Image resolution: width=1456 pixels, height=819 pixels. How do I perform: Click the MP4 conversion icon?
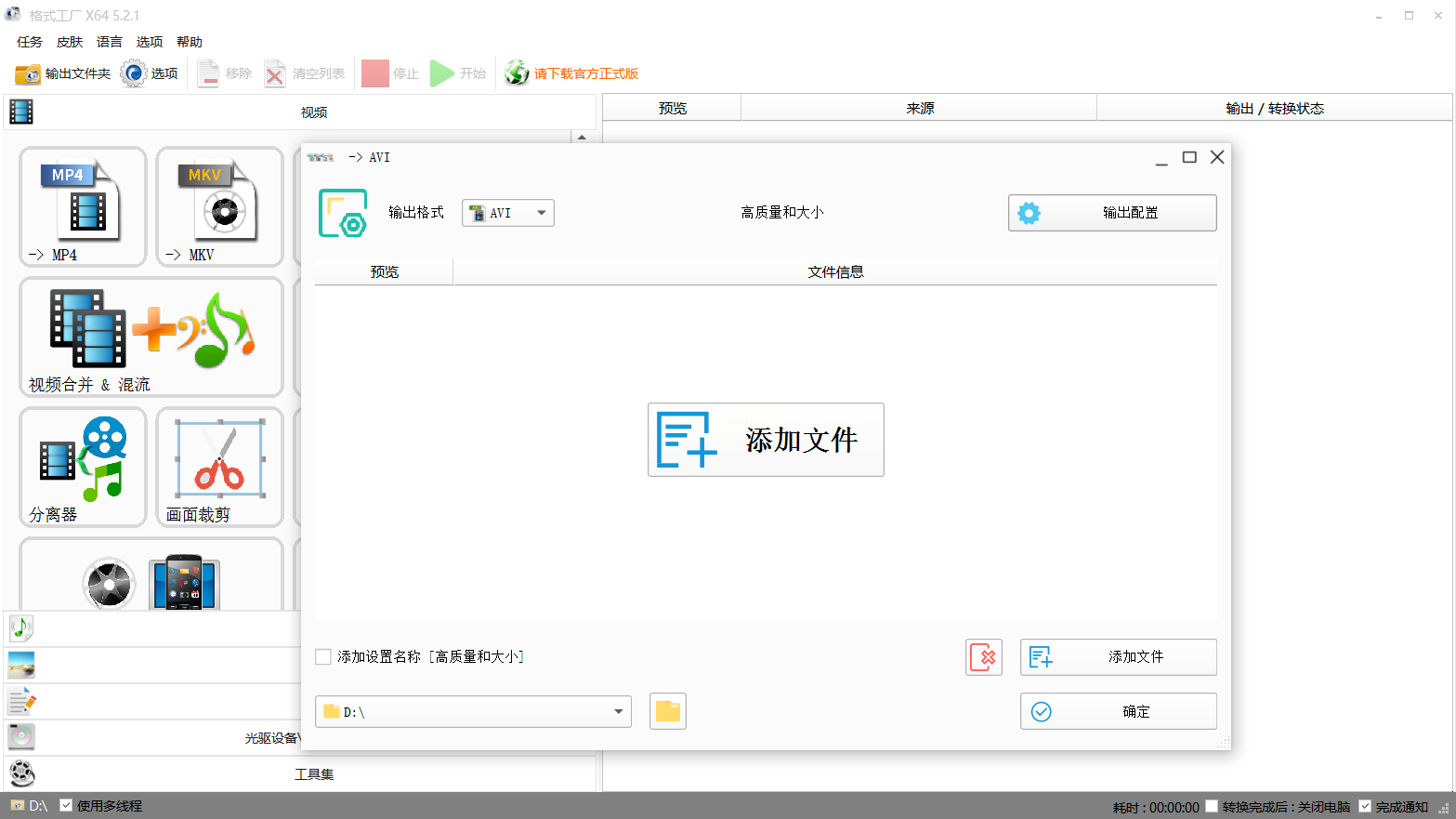point(83,206)
